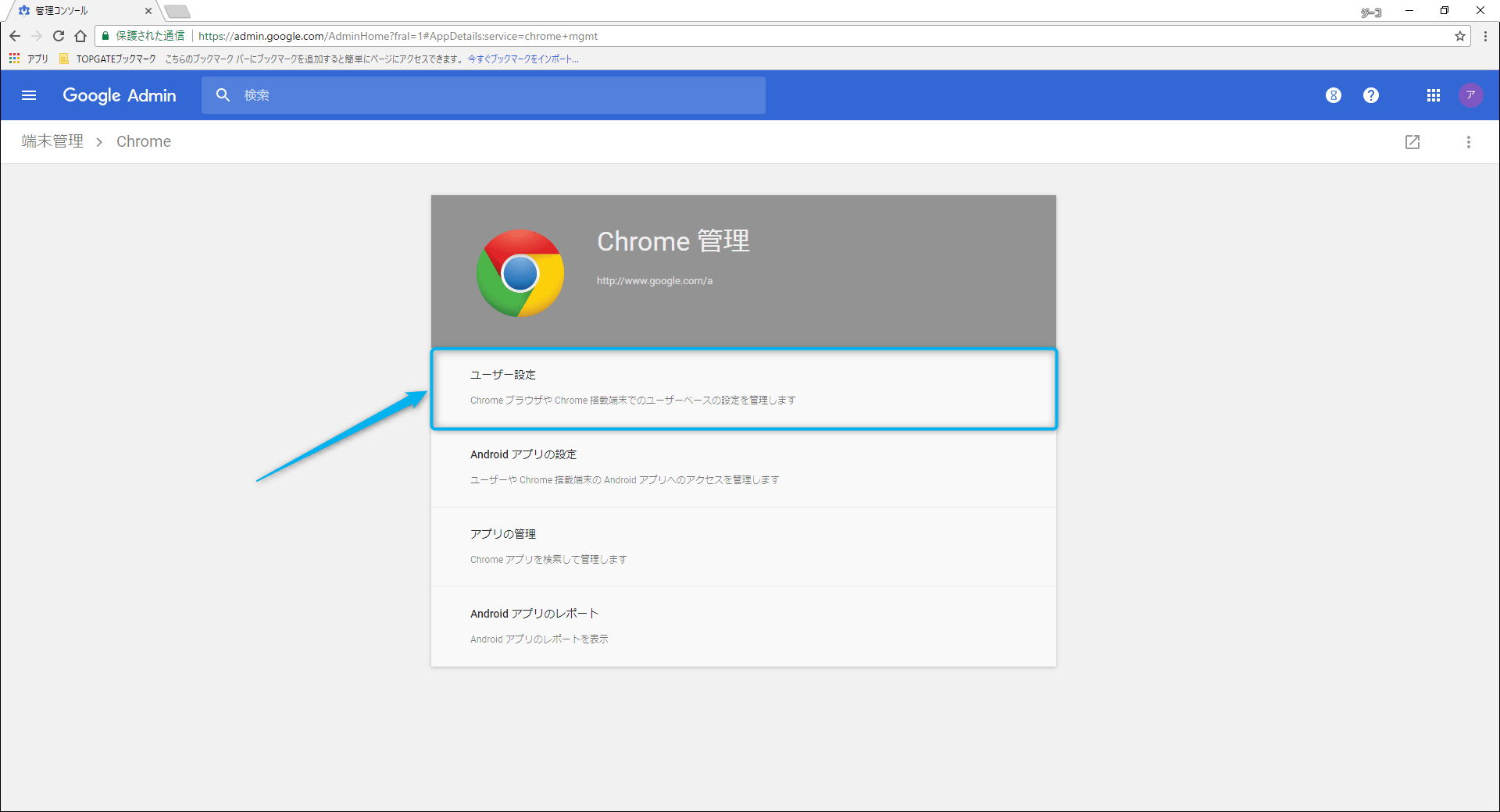Open the three-dot more options below header
This screenshot has width=1500, height=812.
click(1469, 142)
